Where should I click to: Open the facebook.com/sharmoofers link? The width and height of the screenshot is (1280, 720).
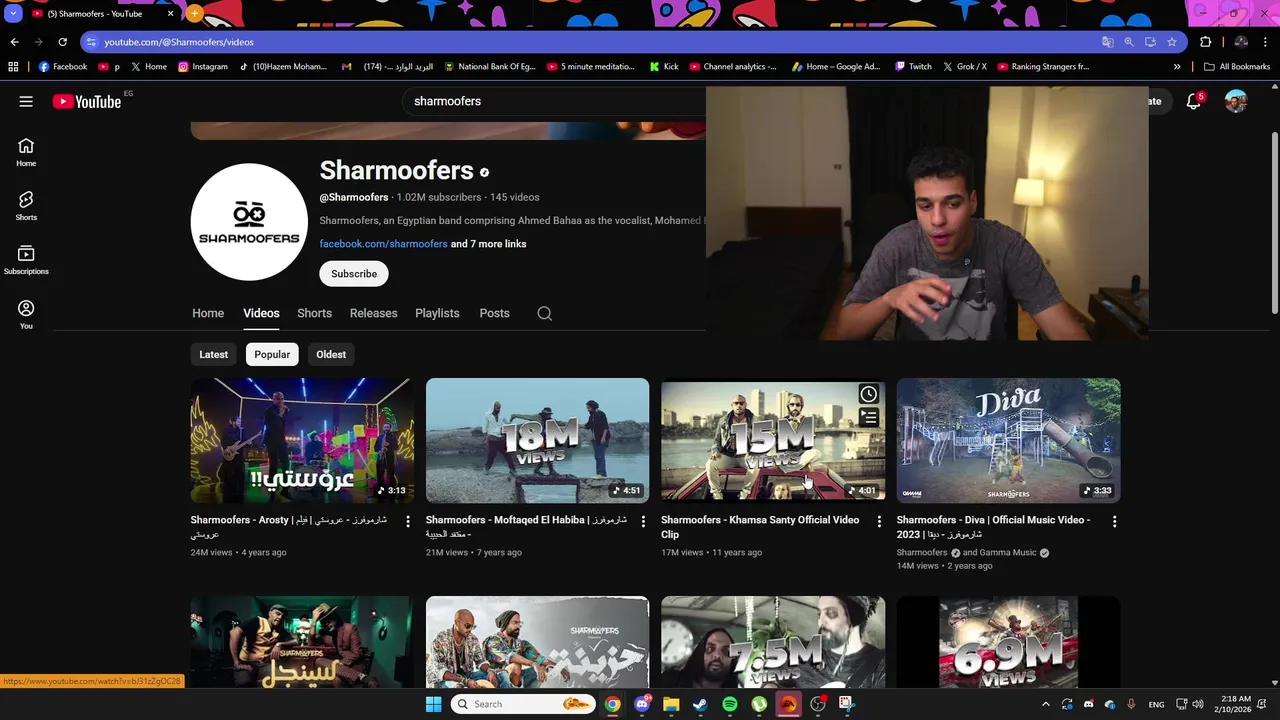(x=383, y=244)
